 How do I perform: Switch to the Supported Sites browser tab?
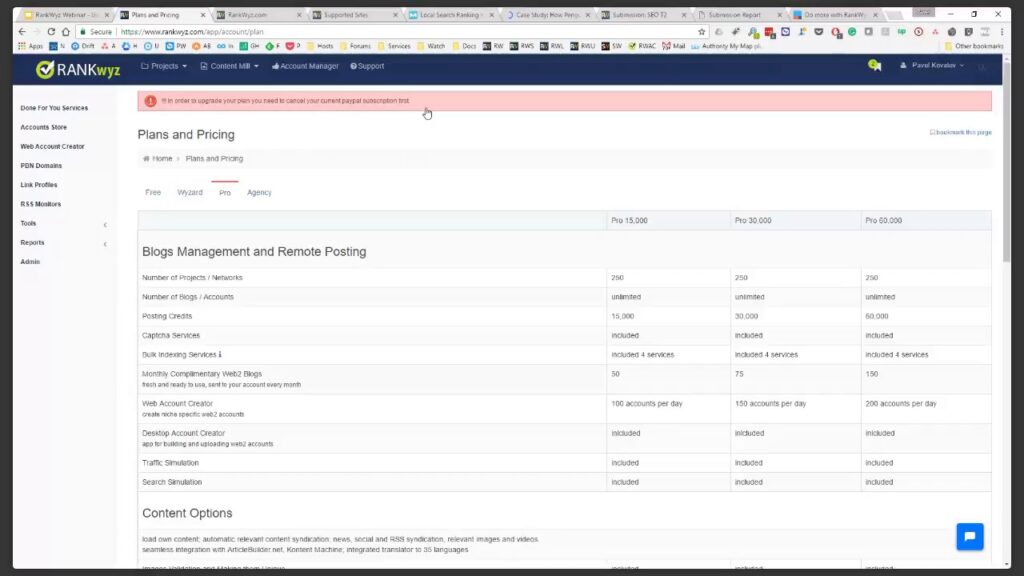pos(353,14)
